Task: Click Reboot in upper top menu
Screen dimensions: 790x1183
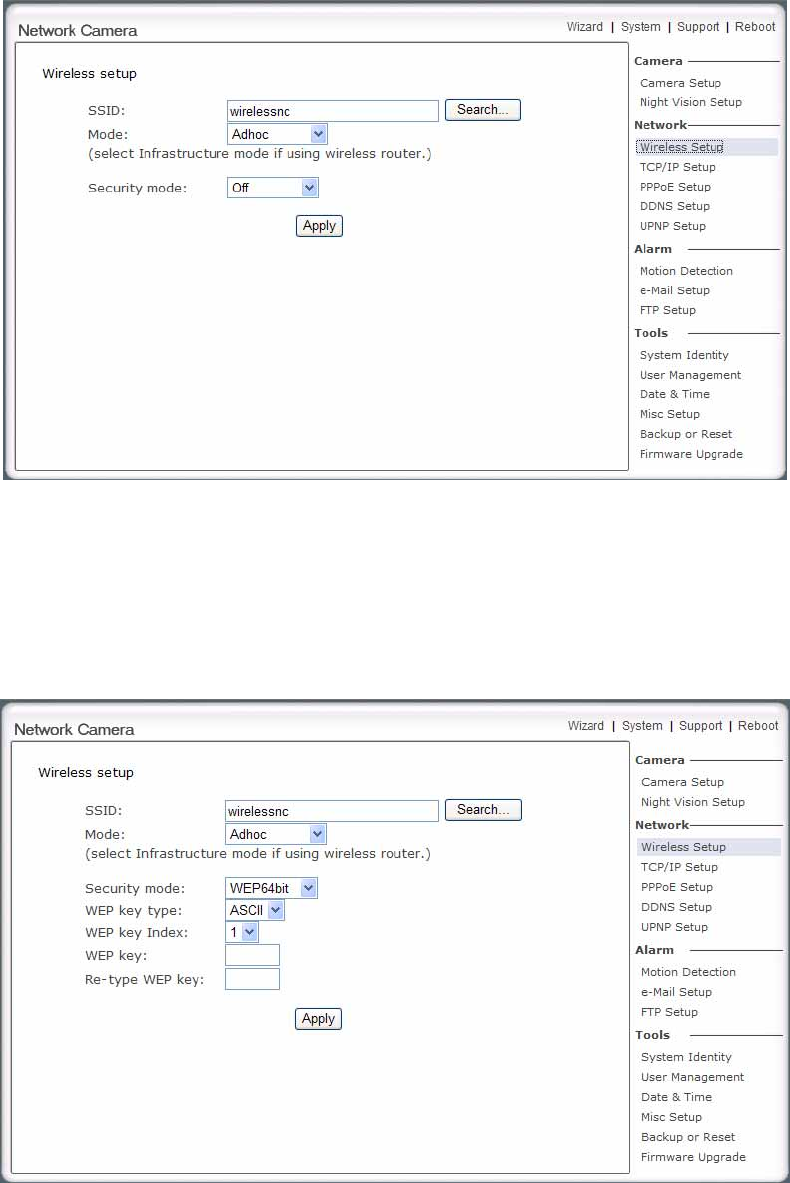Action: (x=755, y=27)
